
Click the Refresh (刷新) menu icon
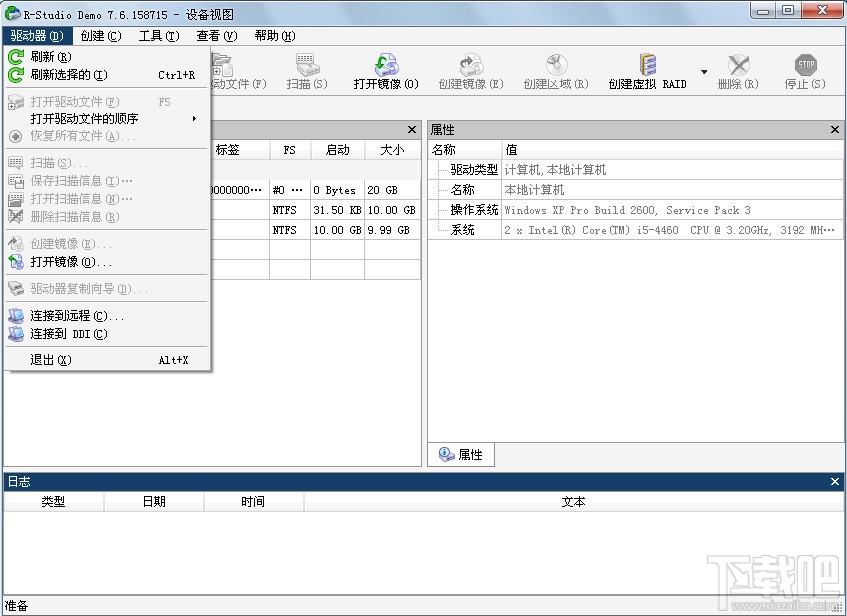(x=16, y=56)
